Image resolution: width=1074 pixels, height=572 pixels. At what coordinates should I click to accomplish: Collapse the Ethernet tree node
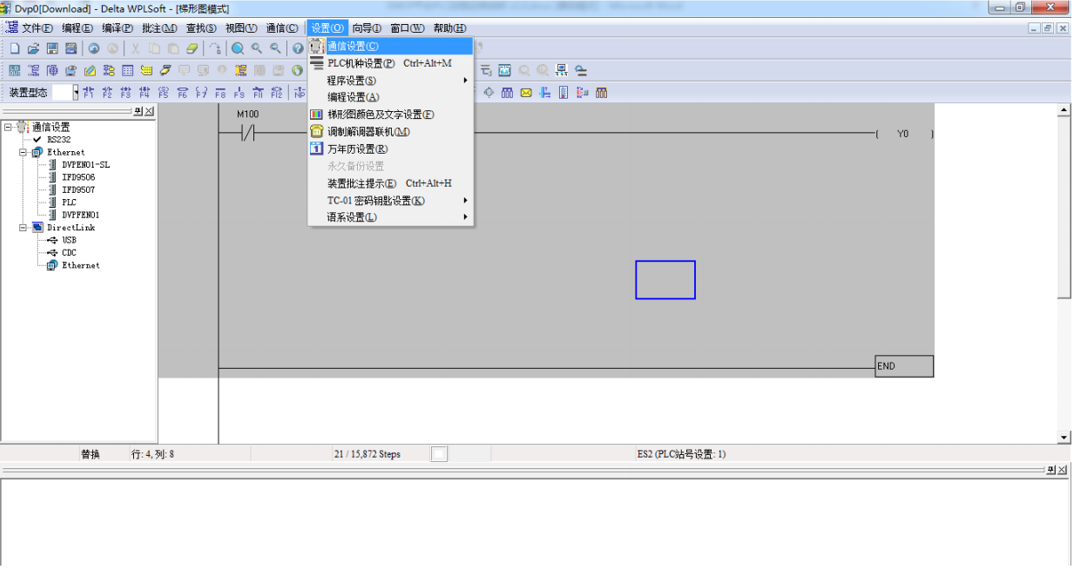tap(23, 152)
